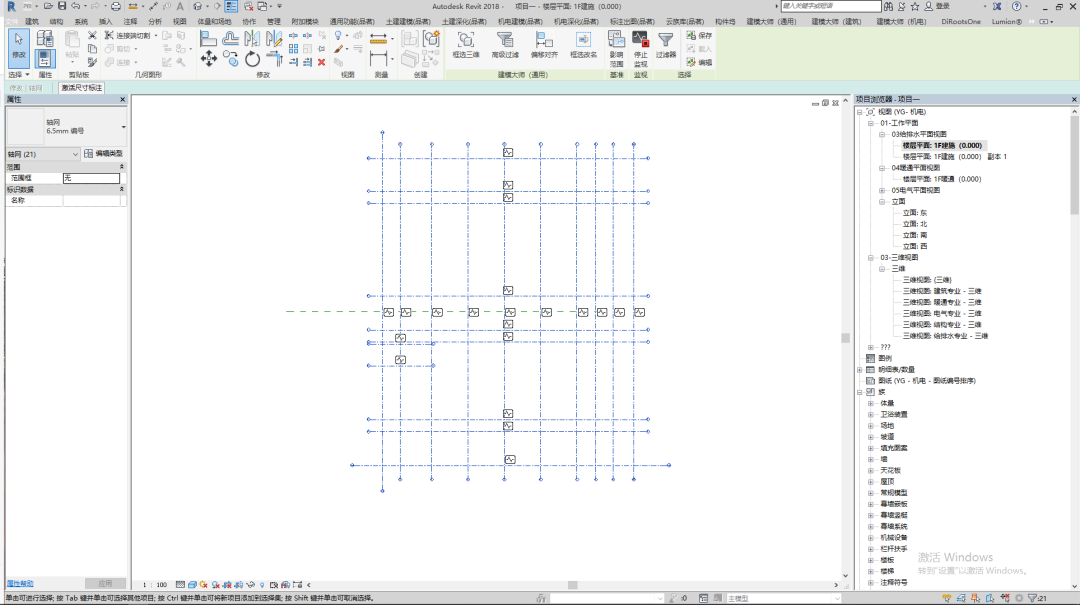Screen dimensions: 1080x605
Task: Click the cut clipboard scissors icon
Action: point(92,35)
